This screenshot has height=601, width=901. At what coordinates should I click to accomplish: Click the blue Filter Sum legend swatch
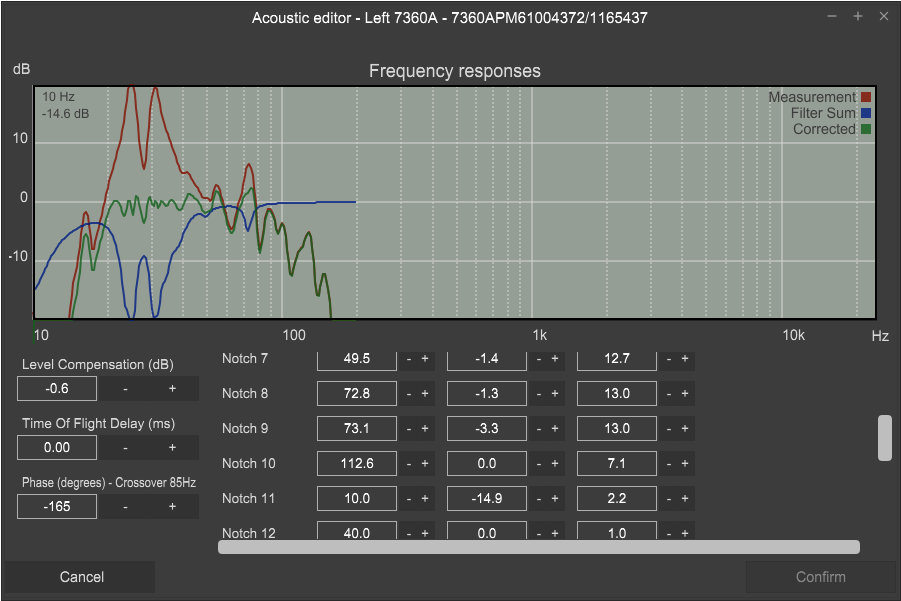pyautogui.click(x=866, y=113)
